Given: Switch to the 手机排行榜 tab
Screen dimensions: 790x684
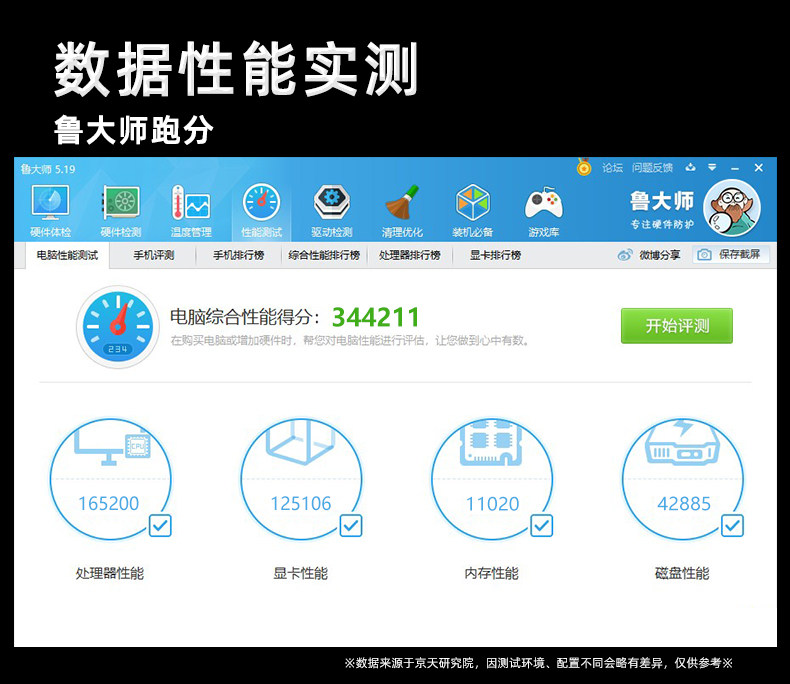Looking at the screenshot, I should (238, 255).
